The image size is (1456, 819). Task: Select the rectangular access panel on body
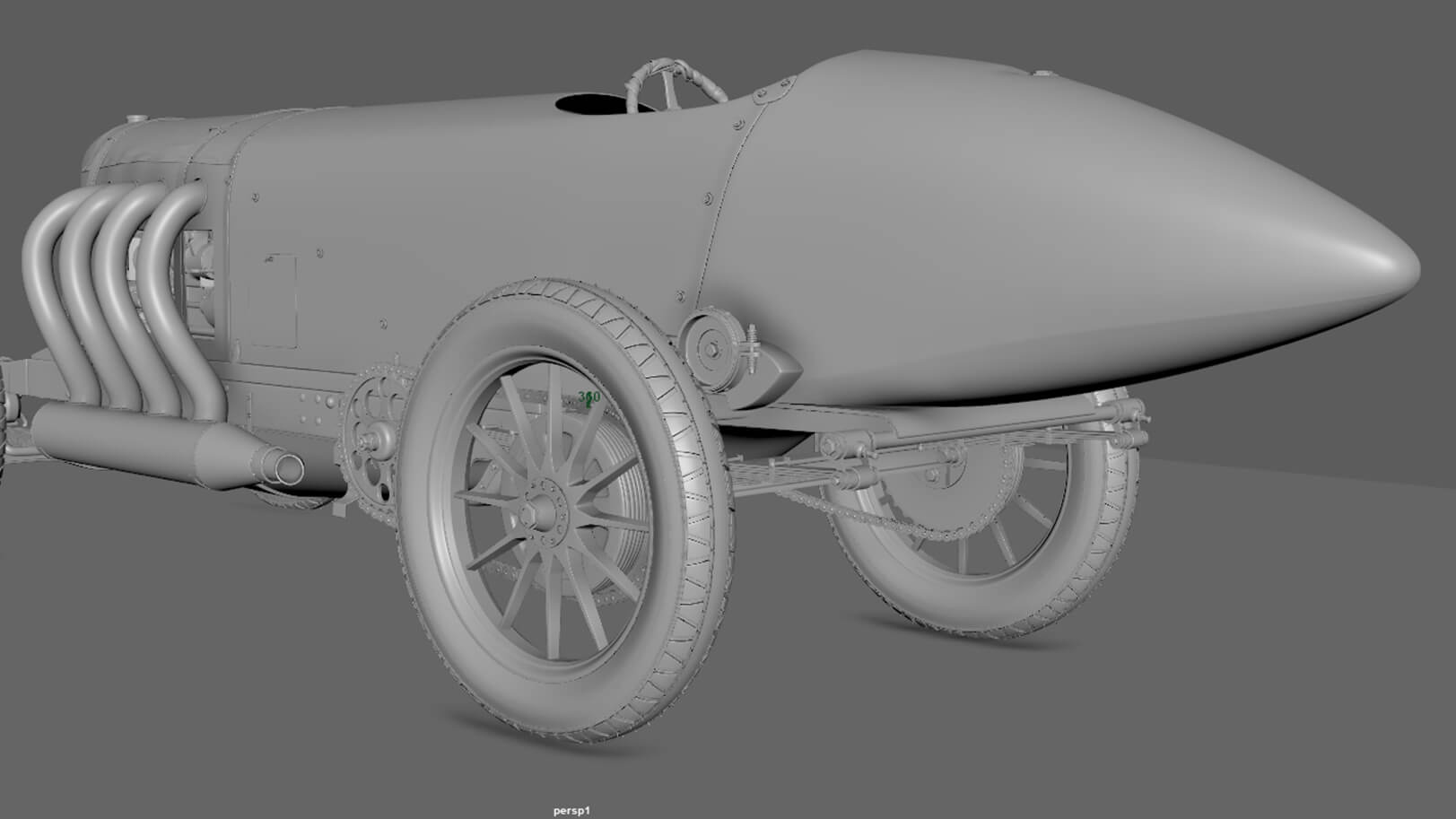coord(273,301)
